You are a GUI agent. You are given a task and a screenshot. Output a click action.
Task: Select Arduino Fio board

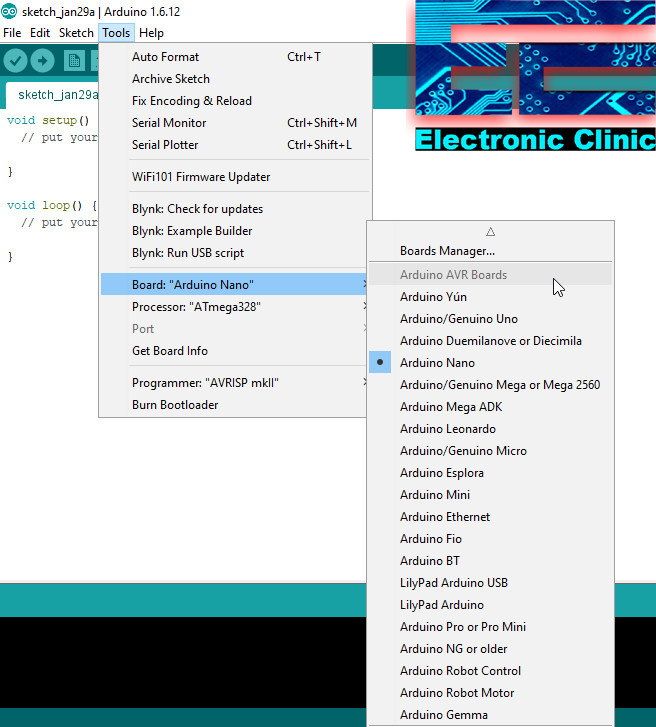(x=491, y=539)
